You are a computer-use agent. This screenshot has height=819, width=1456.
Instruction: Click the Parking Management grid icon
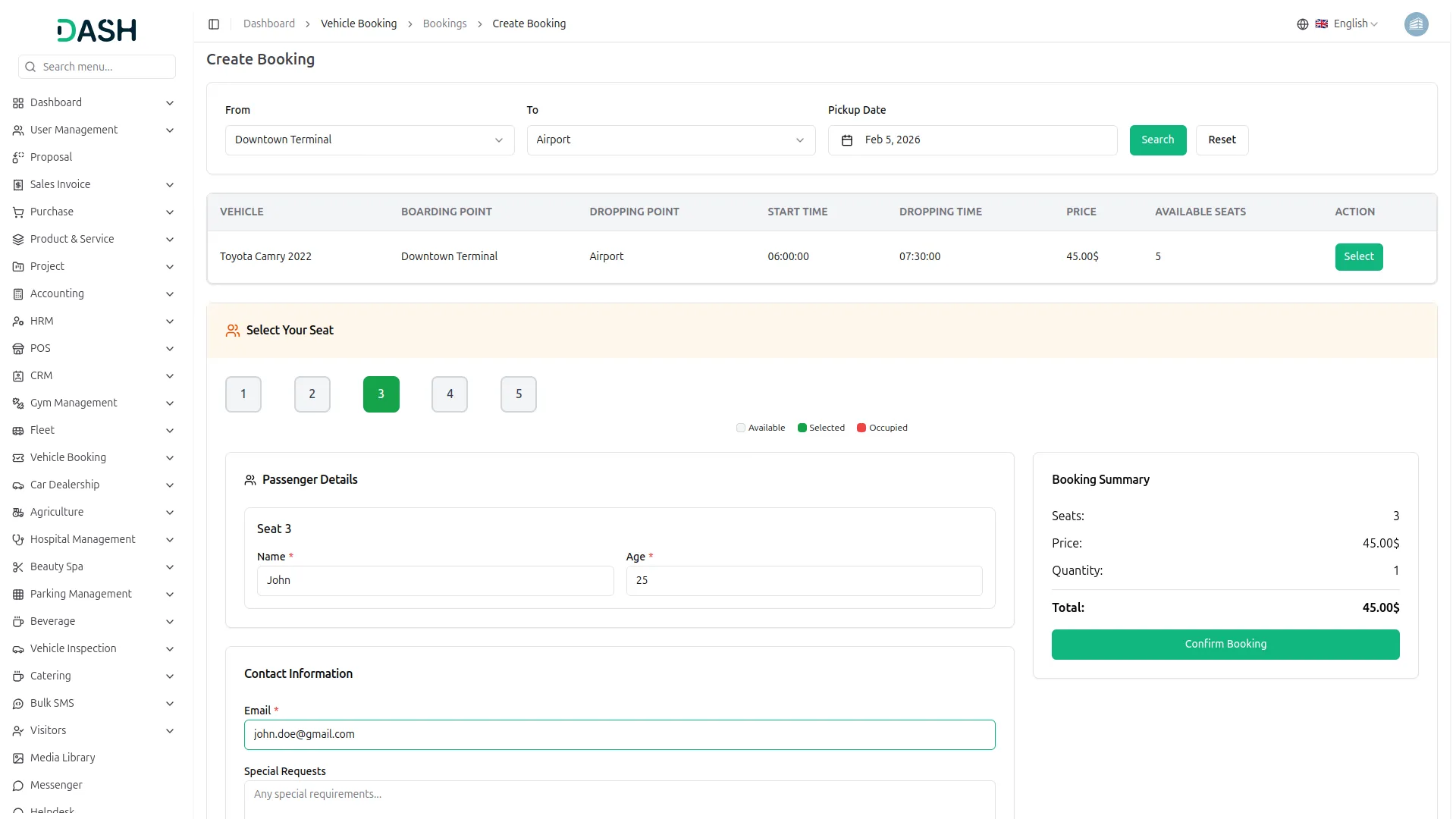(18, 595)
